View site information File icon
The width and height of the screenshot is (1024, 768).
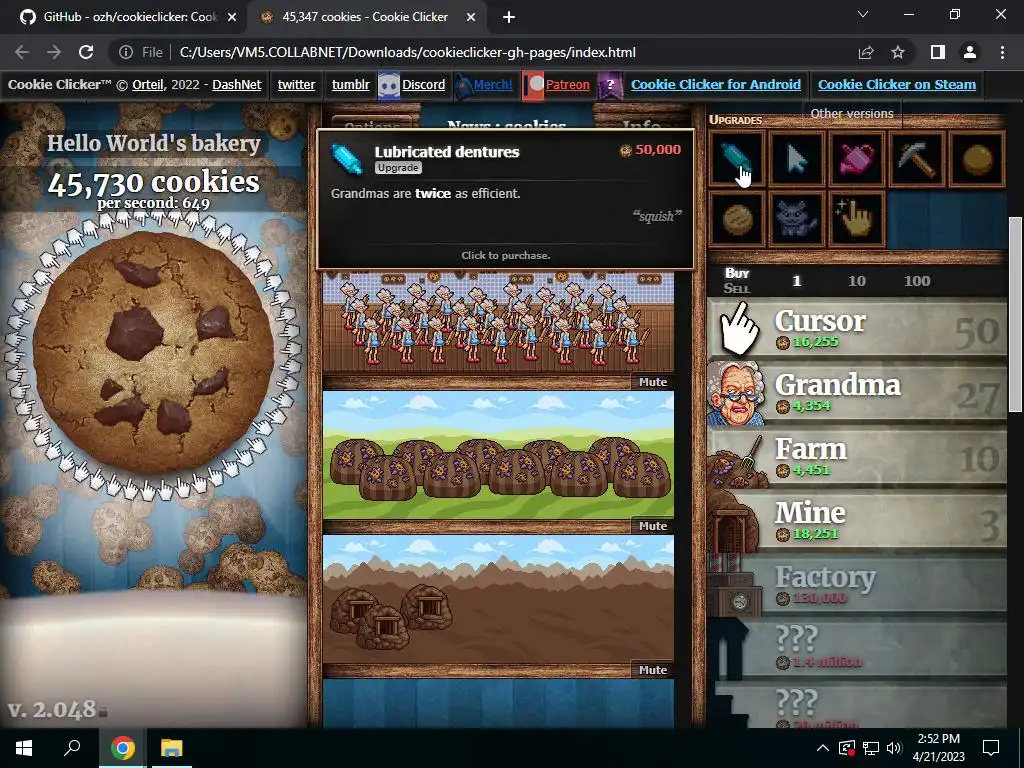tap(140, 52)
